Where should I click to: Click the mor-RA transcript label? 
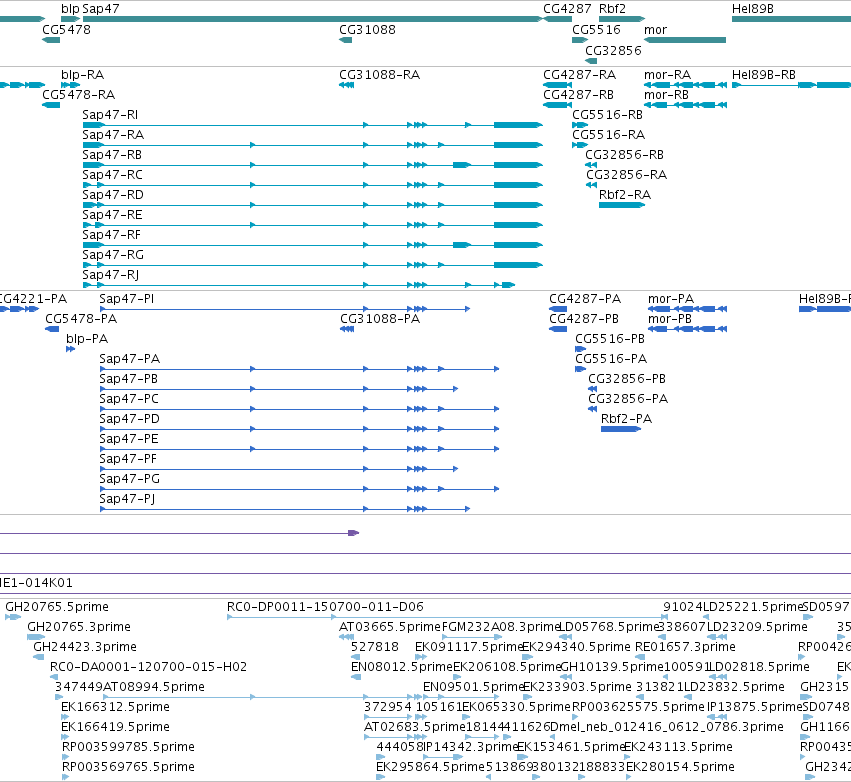pos(668,75)
